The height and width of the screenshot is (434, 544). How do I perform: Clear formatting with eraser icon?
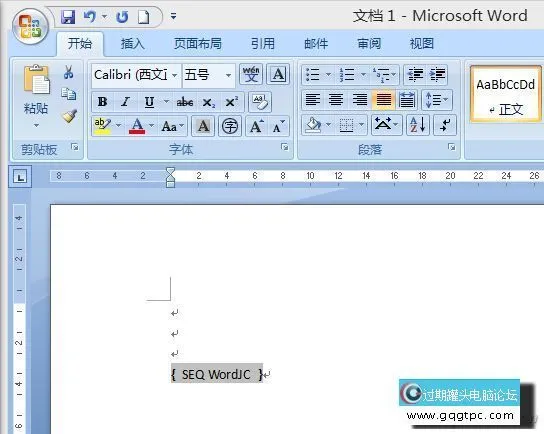tap(260, 102)
